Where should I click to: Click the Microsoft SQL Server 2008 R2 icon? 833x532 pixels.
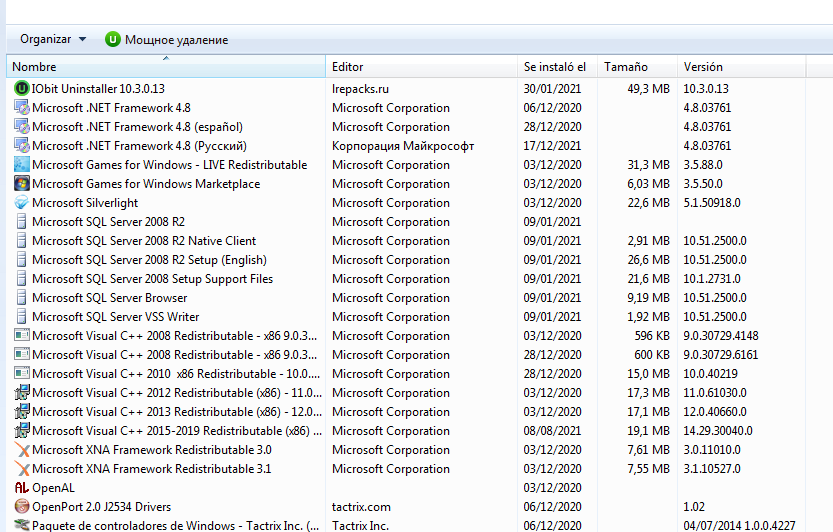(x=22, y=222)
